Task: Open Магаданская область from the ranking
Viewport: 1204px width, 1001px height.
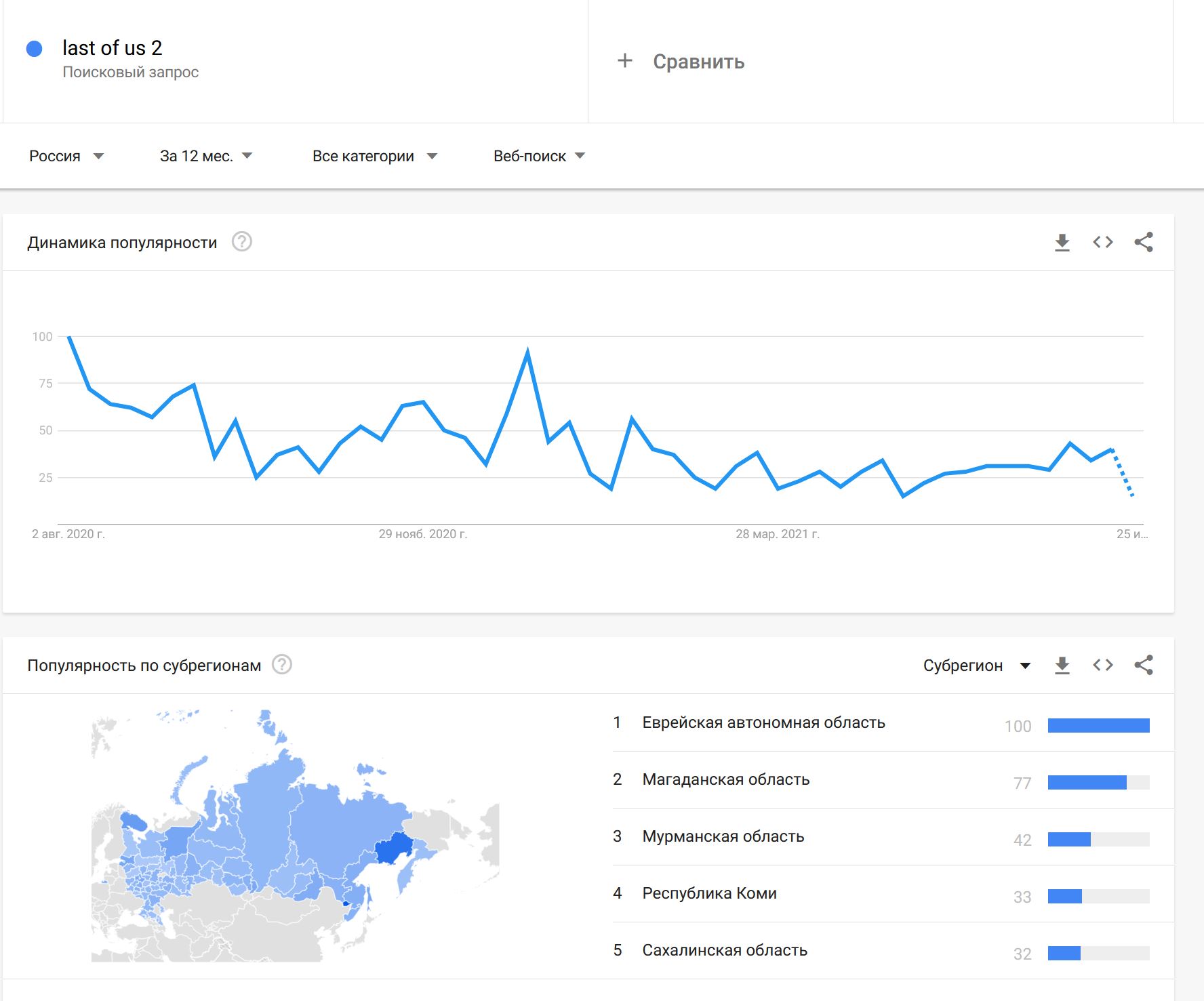Action: tap(725, 780)
